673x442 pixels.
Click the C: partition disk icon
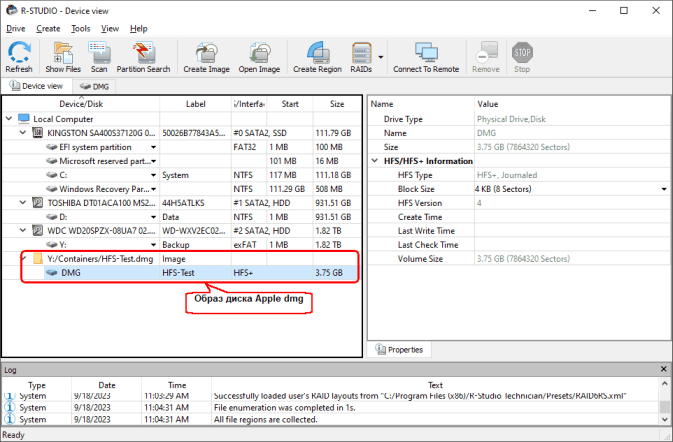(x=52, y=175)
